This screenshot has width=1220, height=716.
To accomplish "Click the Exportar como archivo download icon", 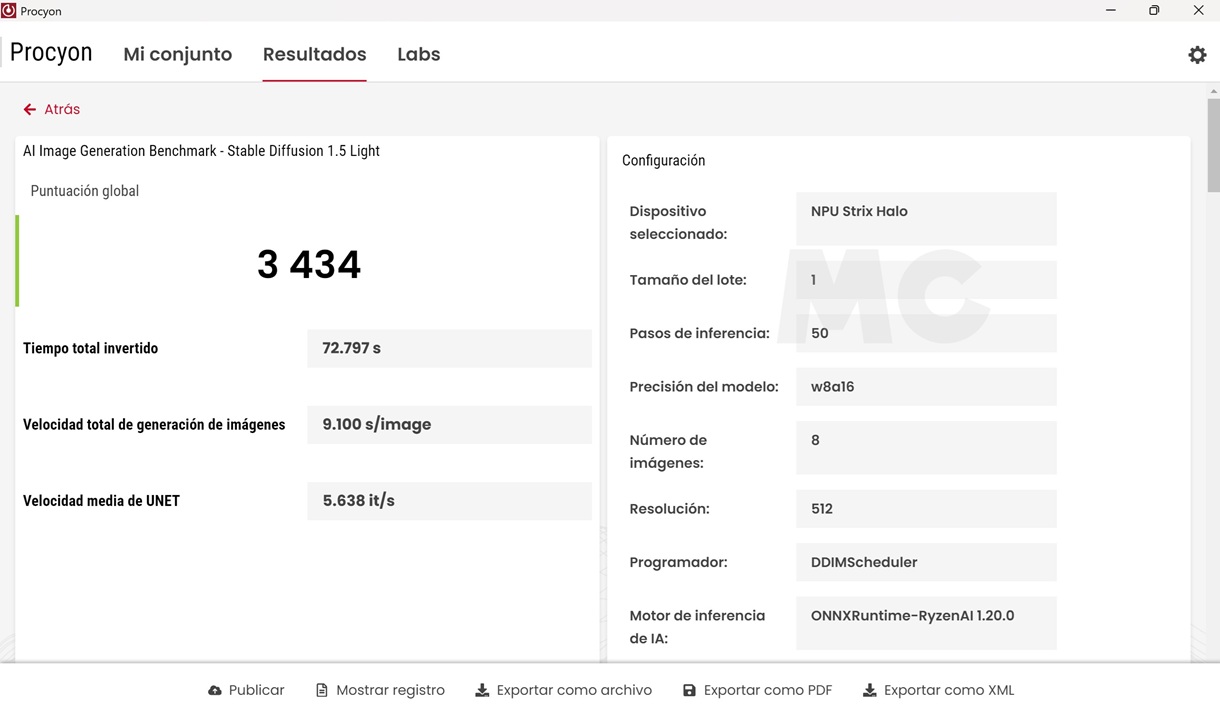I will point(482,691).
